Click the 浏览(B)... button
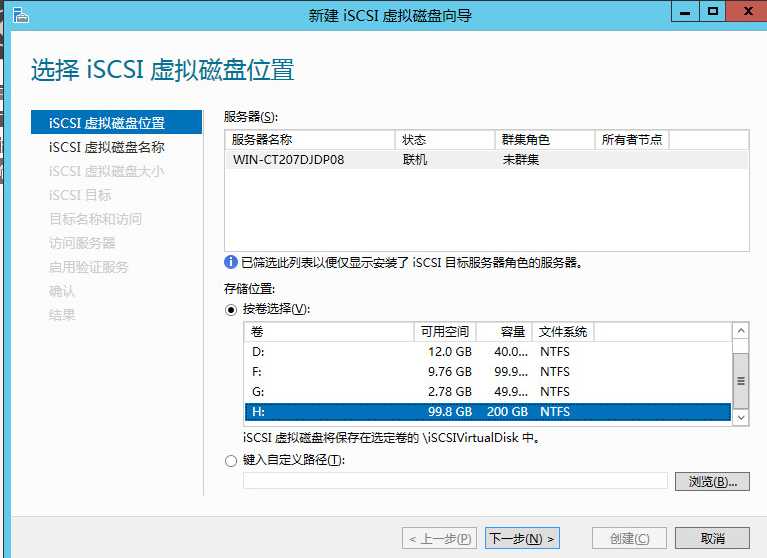 (x=712, y=482)
